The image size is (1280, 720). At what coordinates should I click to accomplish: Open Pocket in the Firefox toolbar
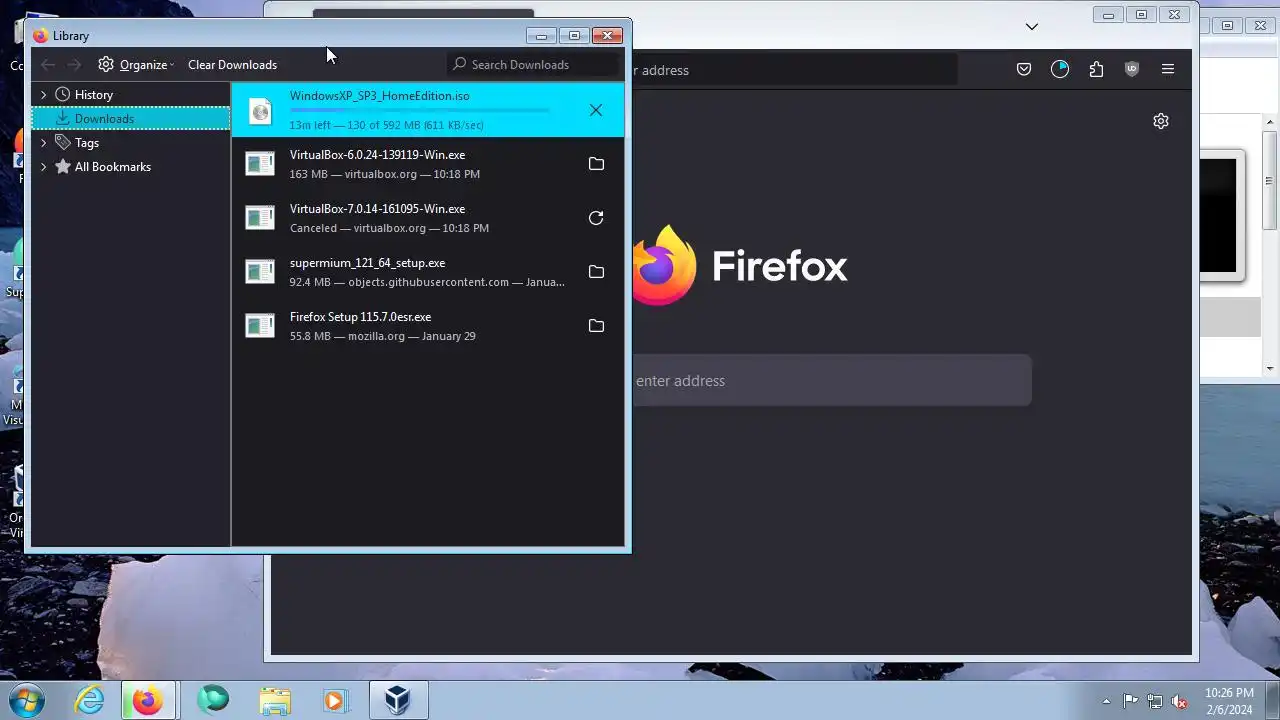1024,69
